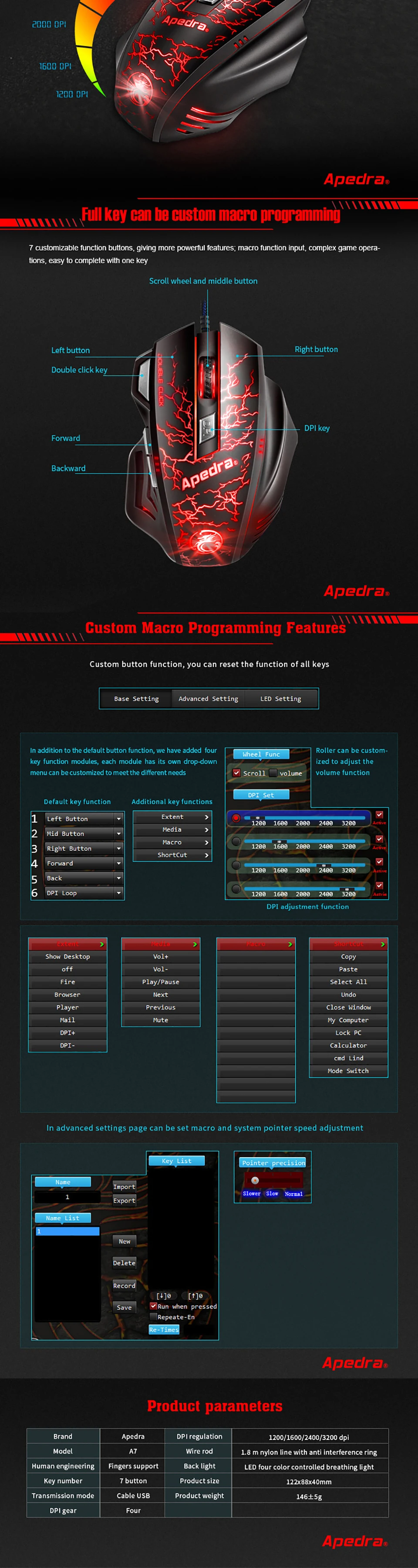Enable the Scroll wheel function checkbox

237,773
